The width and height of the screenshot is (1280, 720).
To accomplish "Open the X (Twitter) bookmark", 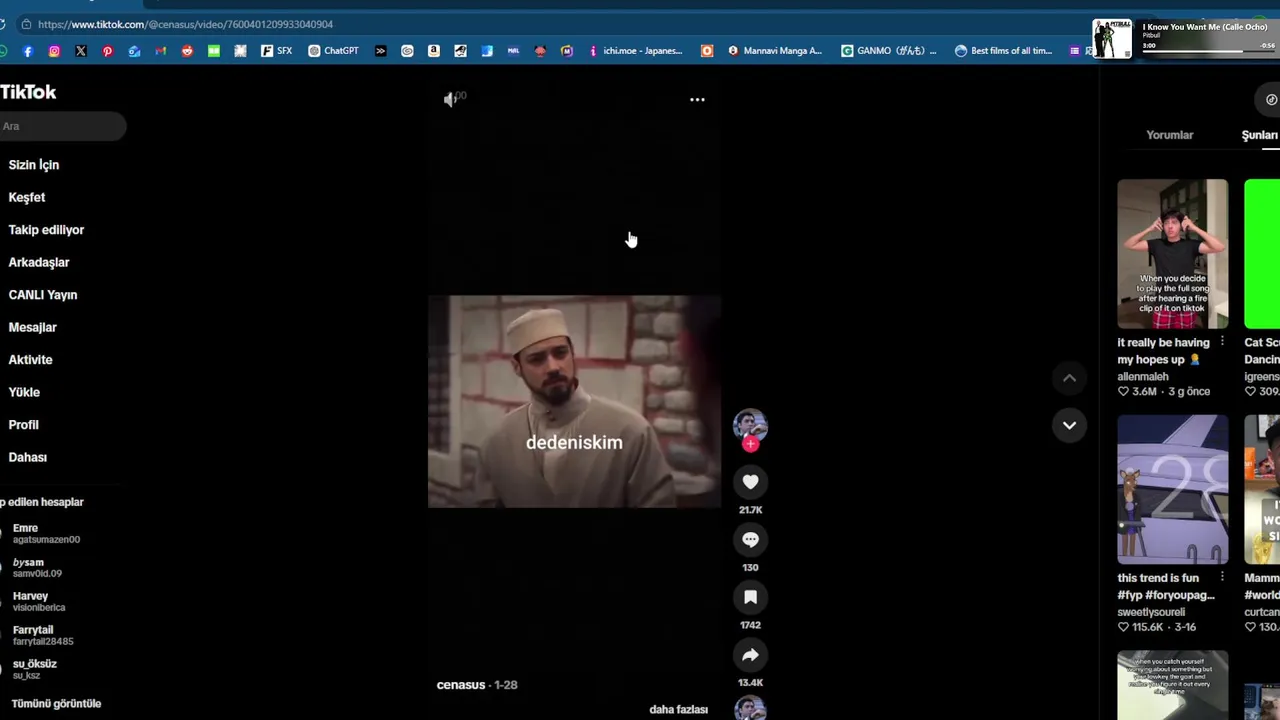I will click(81, 51).
